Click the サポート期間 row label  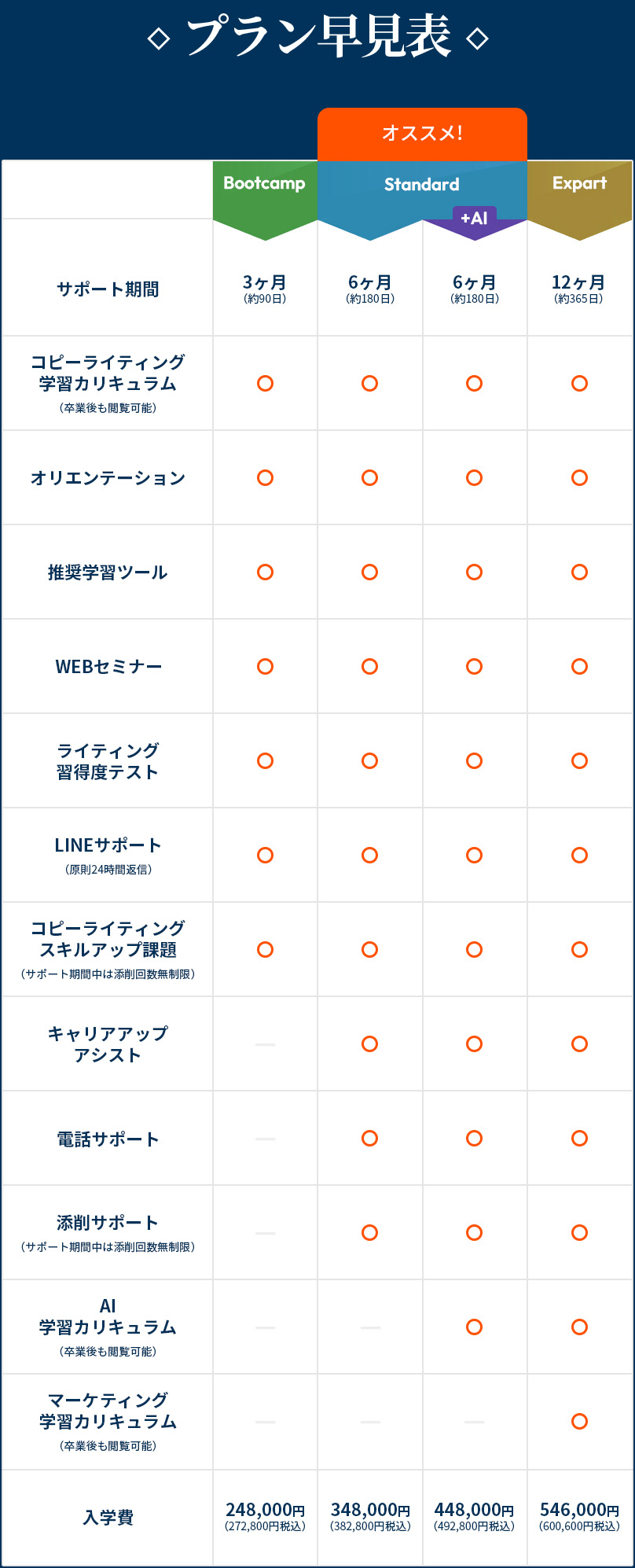tap(108, 289)
